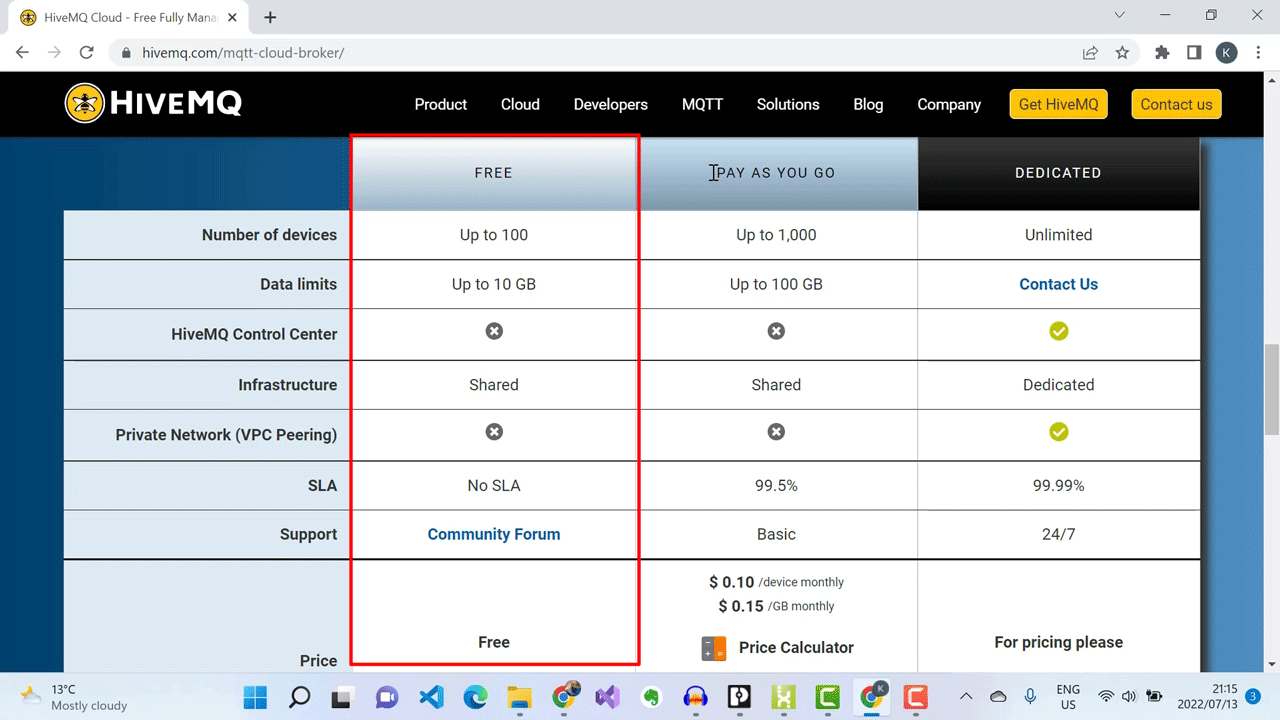The height and width of the screenshot is (720, 1280).
Task: Open the tab search dropdown chevron
Action: click(1119, 15)
